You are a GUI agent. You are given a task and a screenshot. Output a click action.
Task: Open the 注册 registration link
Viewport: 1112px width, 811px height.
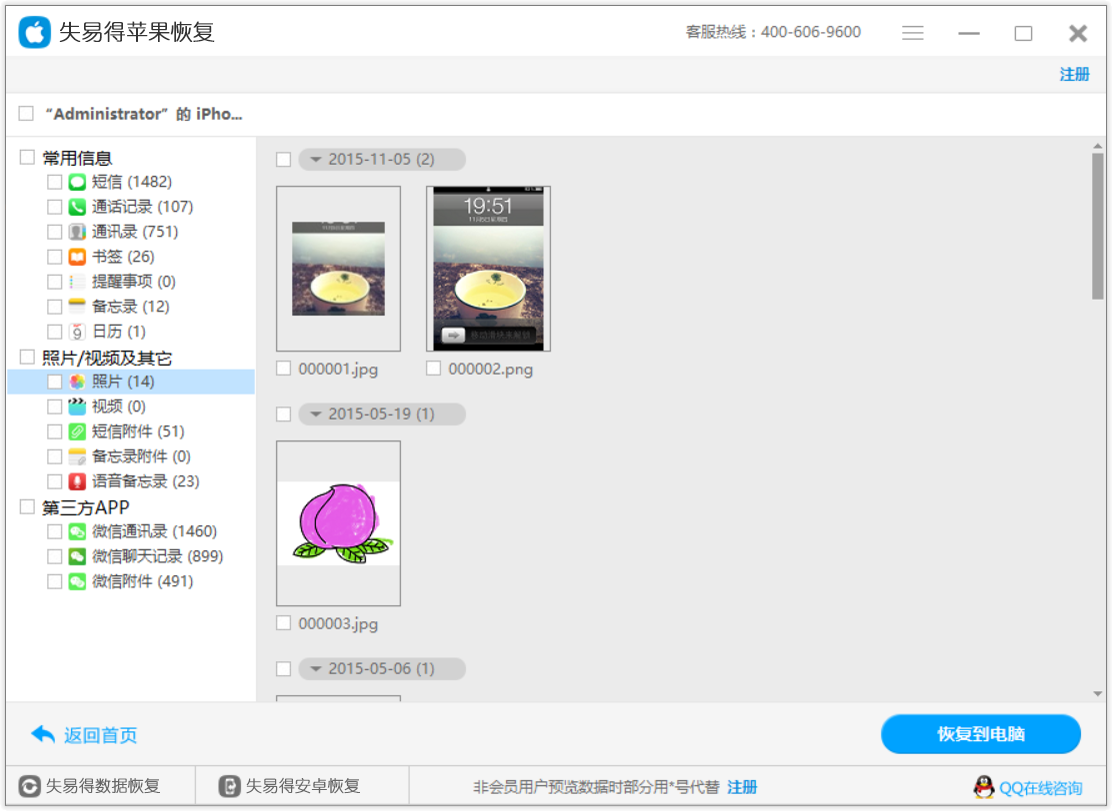pyautogui.click(x=1075, y=74)
